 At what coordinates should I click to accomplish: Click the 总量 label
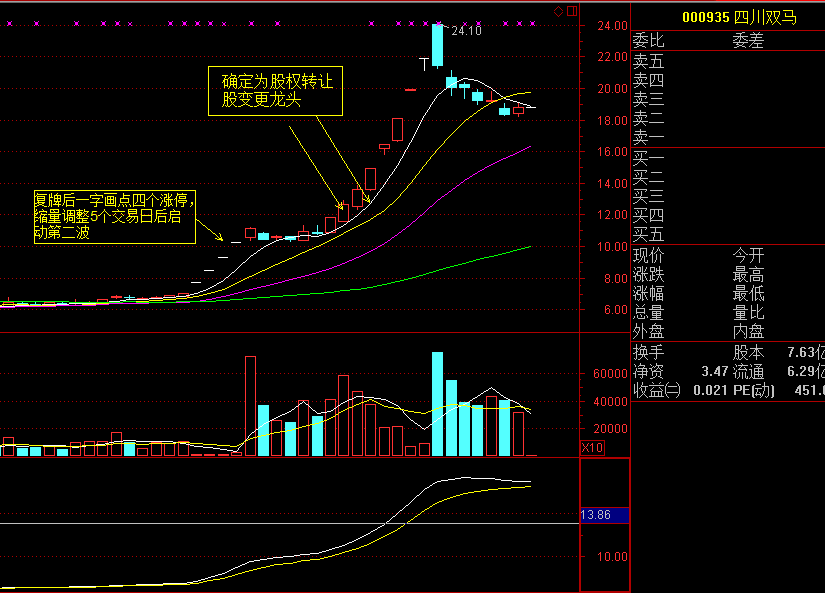648,313
